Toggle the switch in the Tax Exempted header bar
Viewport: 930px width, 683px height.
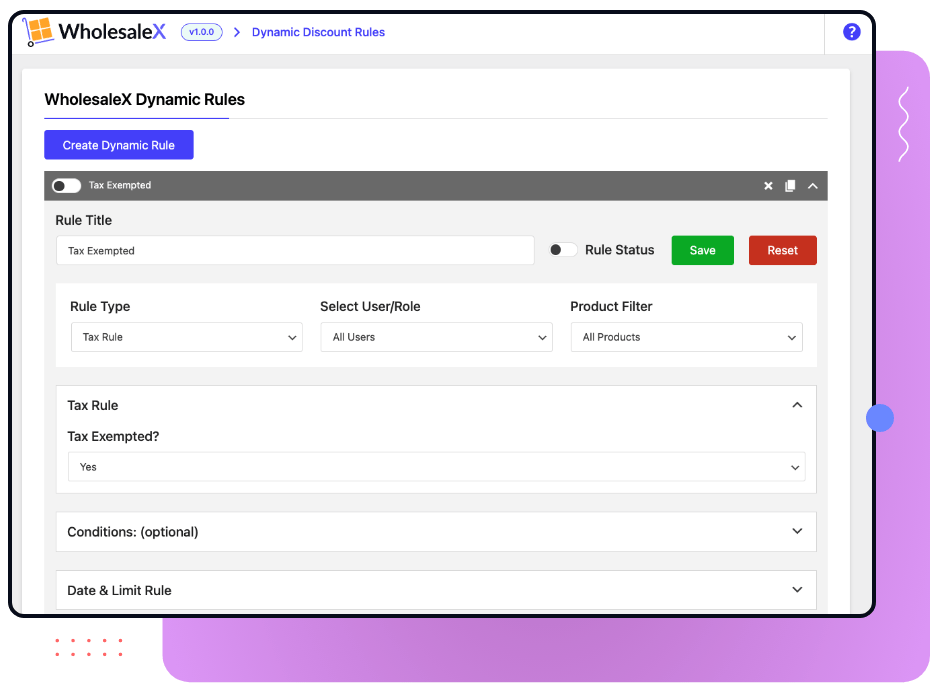pyautogui.click(x=66, y=186)
